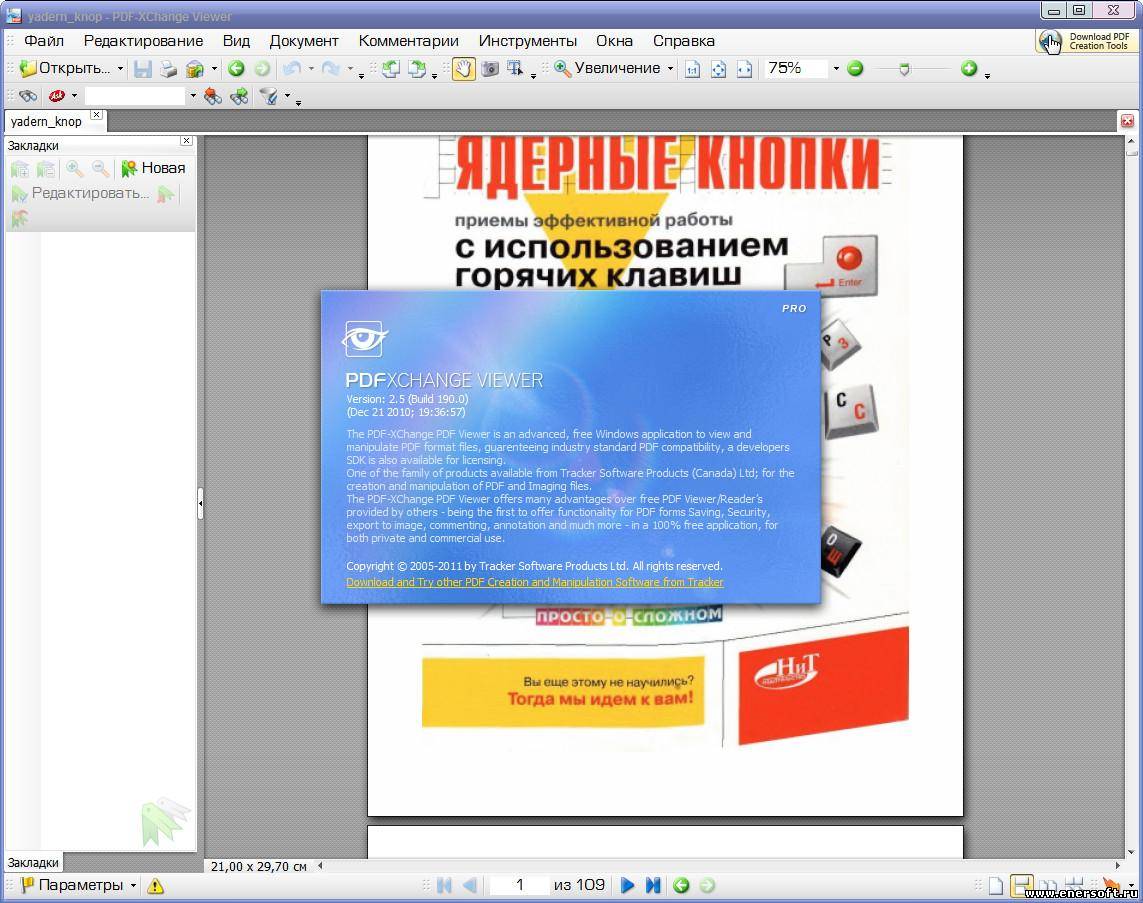Click the Redo arrow icon
Image resolution: width=1143 pixels, height=903 pixels.
[331, 69]
